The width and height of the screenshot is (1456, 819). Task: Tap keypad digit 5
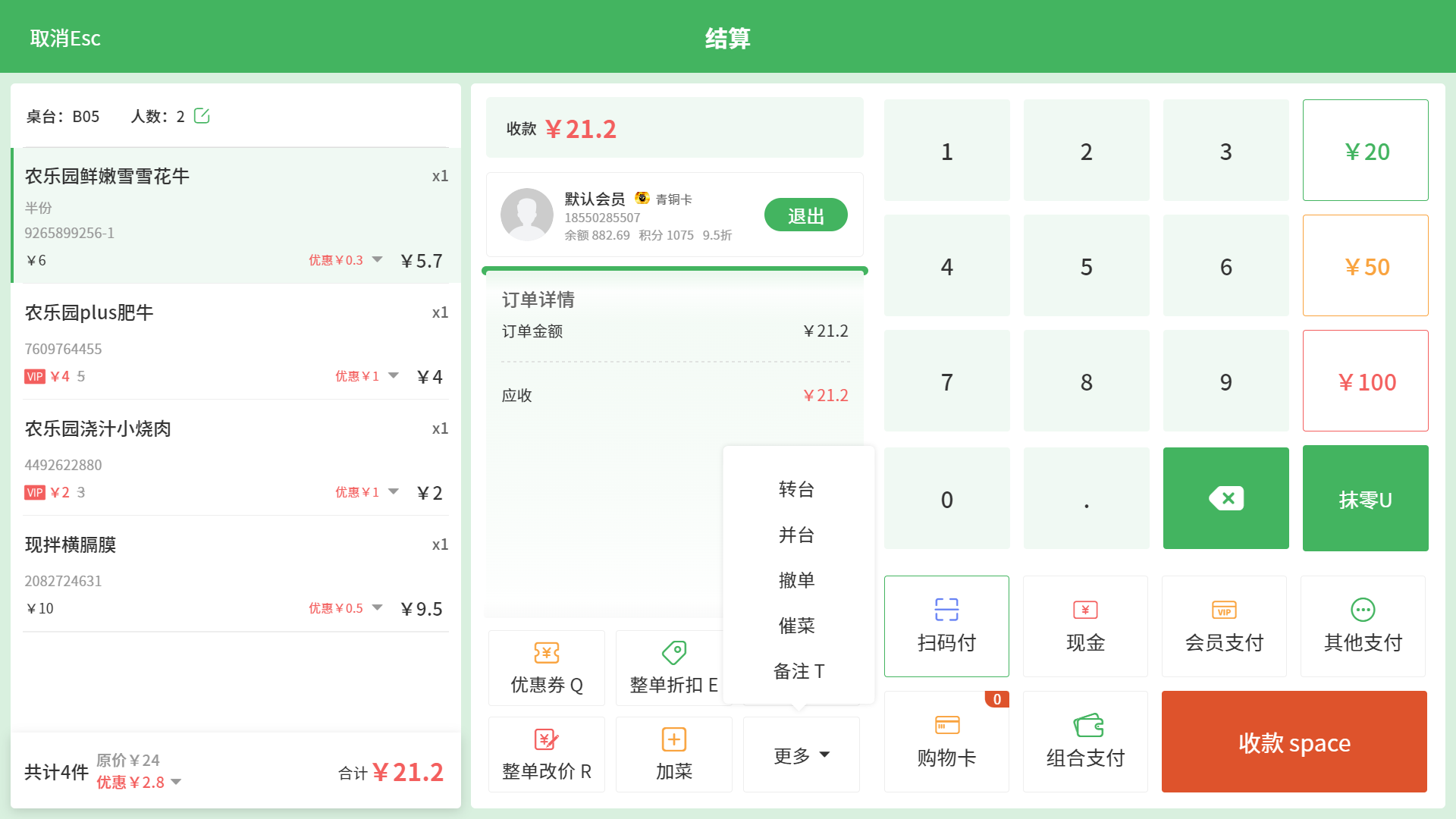click(x=1086, y=265)
